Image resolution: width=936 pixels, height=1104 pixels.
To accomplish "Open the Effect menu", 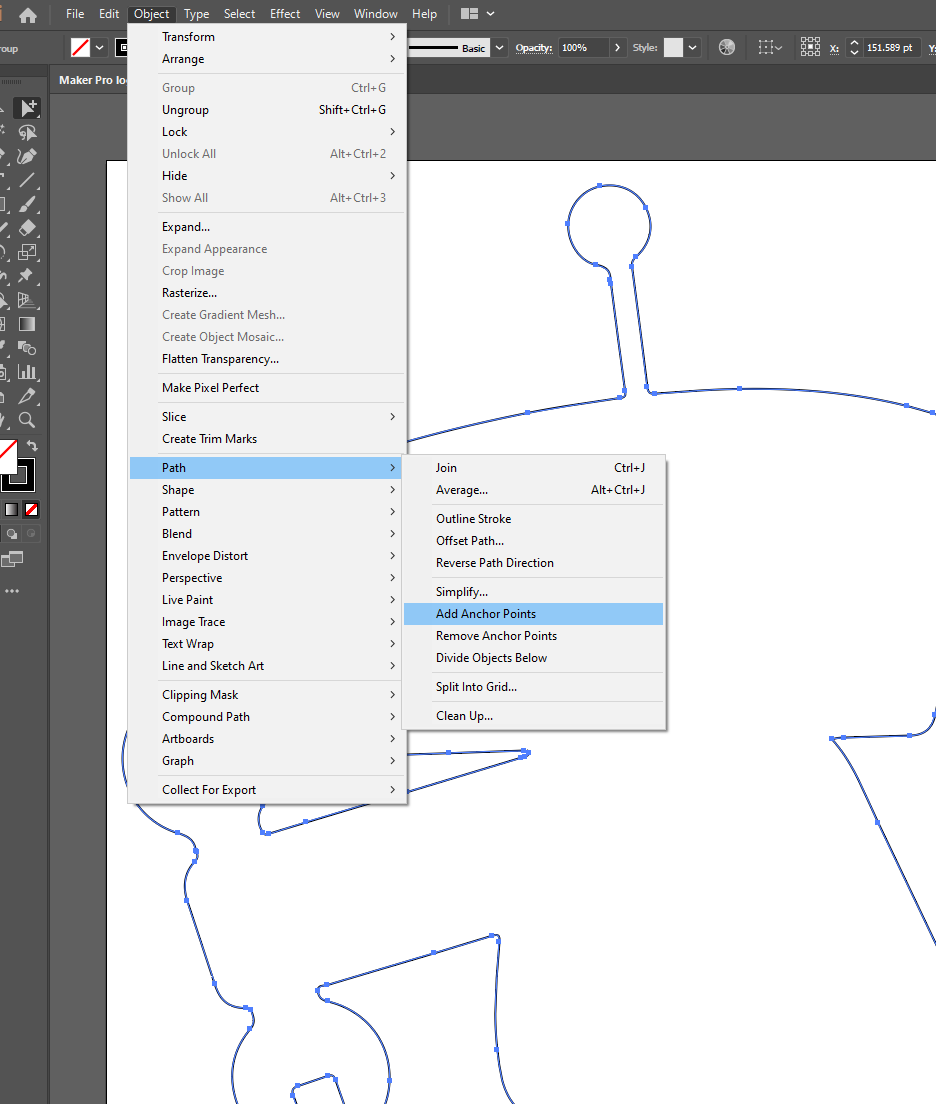I will pyautogui.click(x=284, y=13).
